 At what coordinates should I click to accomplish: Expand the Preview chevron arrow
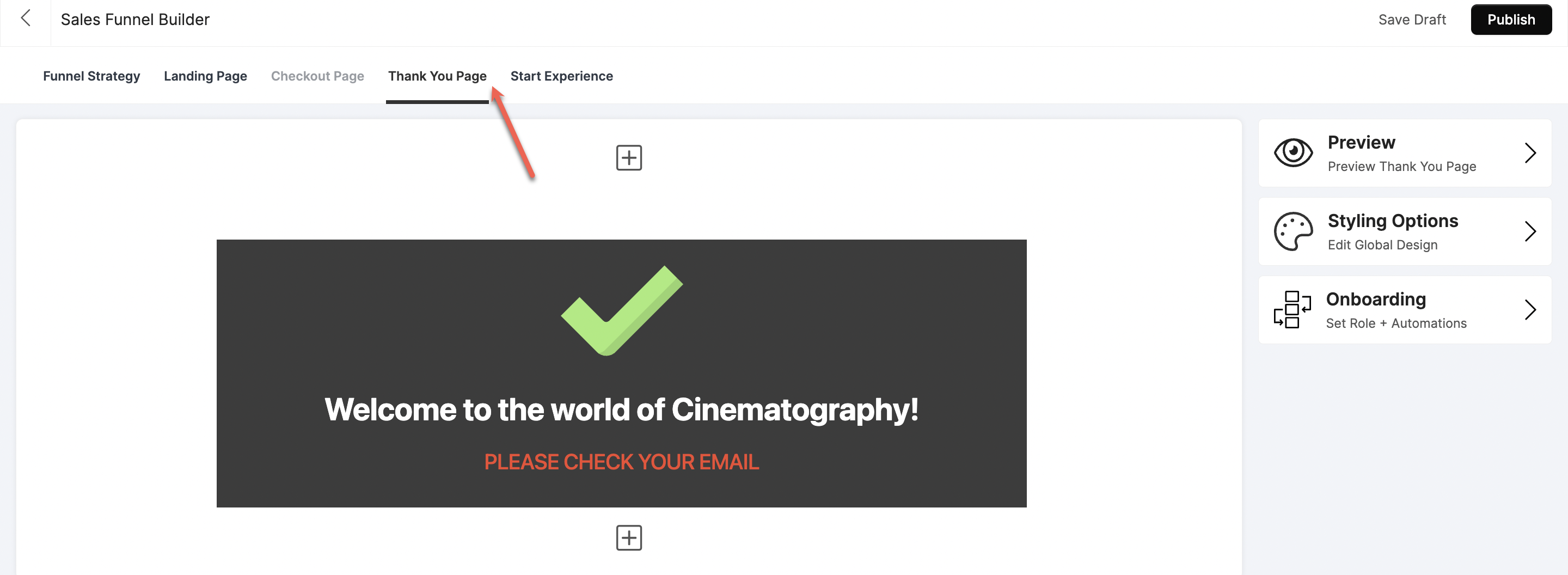[1530, 152]
